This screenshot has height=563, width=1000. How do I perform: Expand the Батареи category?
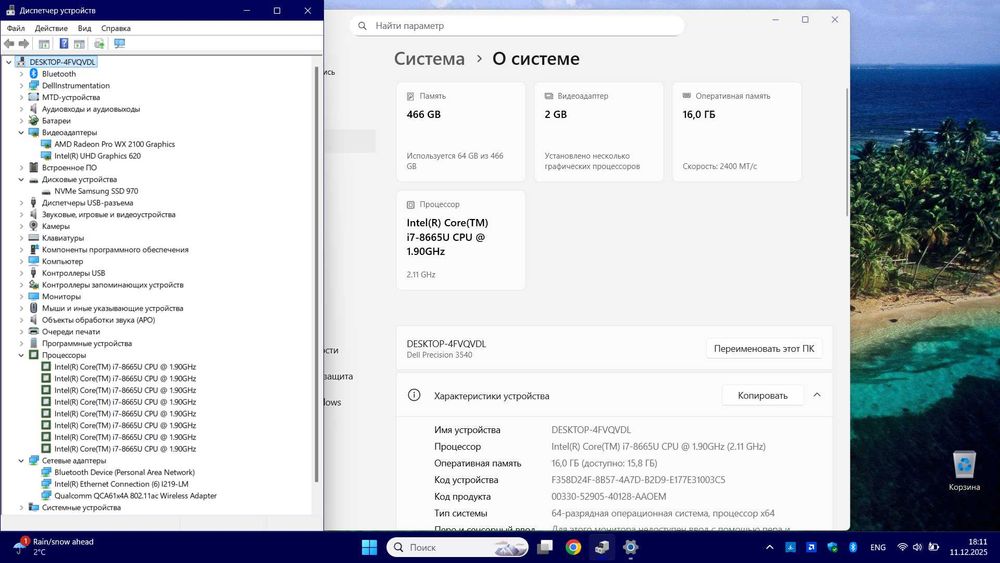pos(21,121)
